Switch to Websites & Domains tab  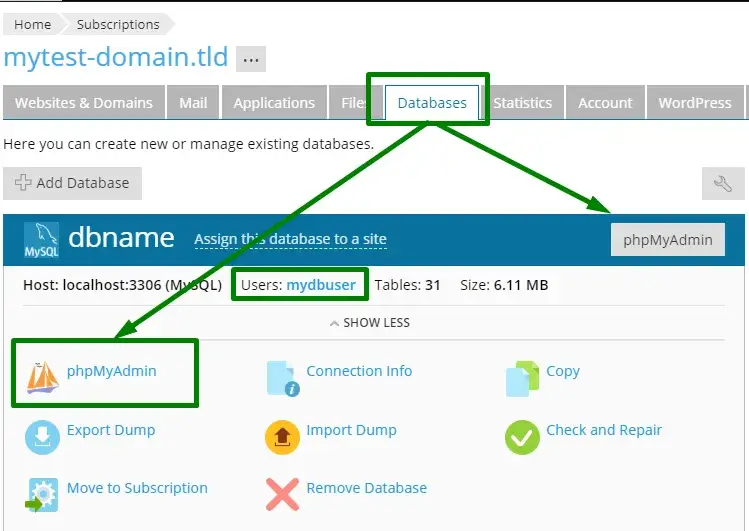coord(84,102)
